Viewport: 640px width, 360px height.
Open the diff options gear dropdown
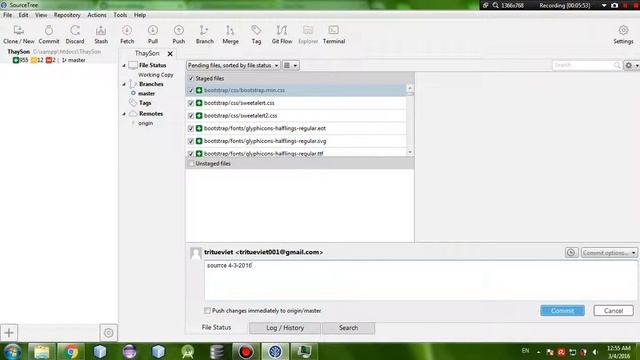631,65
